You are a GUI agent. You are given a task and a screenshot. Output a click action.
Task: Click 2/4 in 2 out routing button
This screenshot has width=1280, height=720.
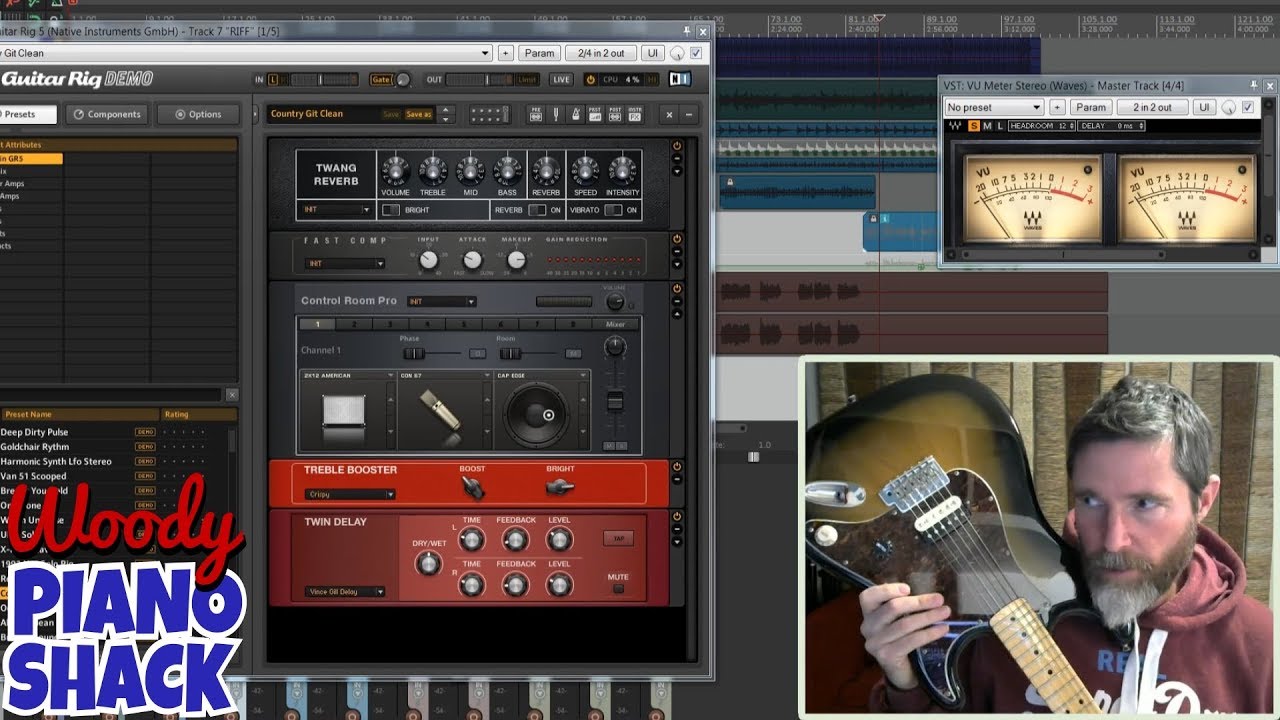601,53
